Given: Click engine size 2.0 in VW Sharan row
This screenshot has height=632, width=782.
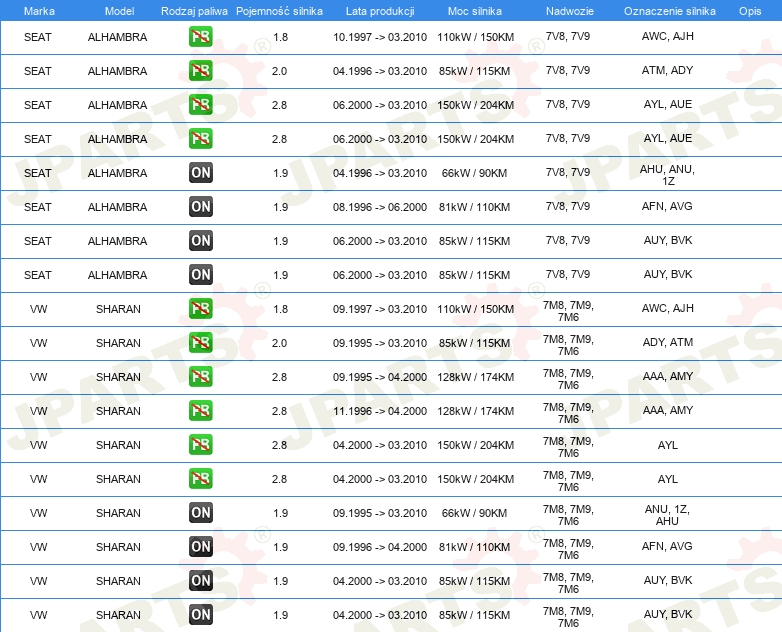Looking at the screenshot, I should coord(279,343).
